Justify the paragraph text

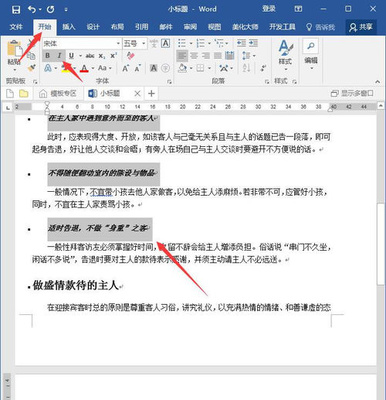pos(218,55)
